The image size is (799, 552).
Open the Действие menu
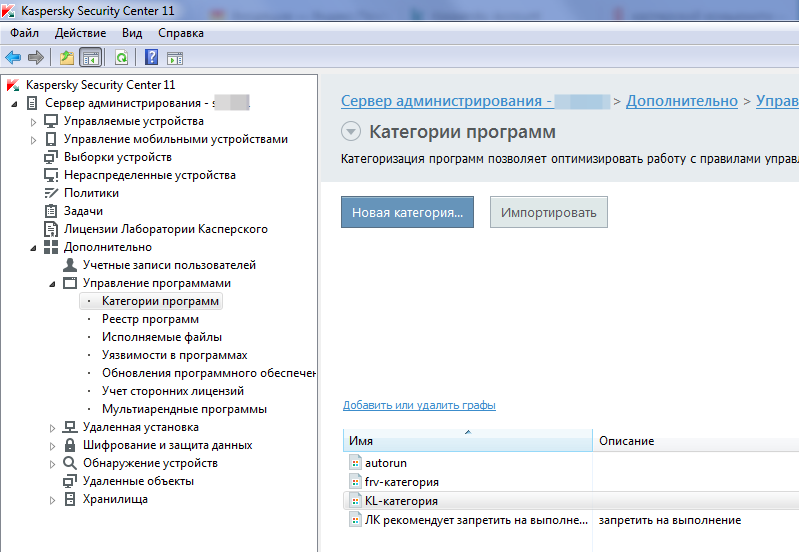pyautogui.click(x=81, y=33)
